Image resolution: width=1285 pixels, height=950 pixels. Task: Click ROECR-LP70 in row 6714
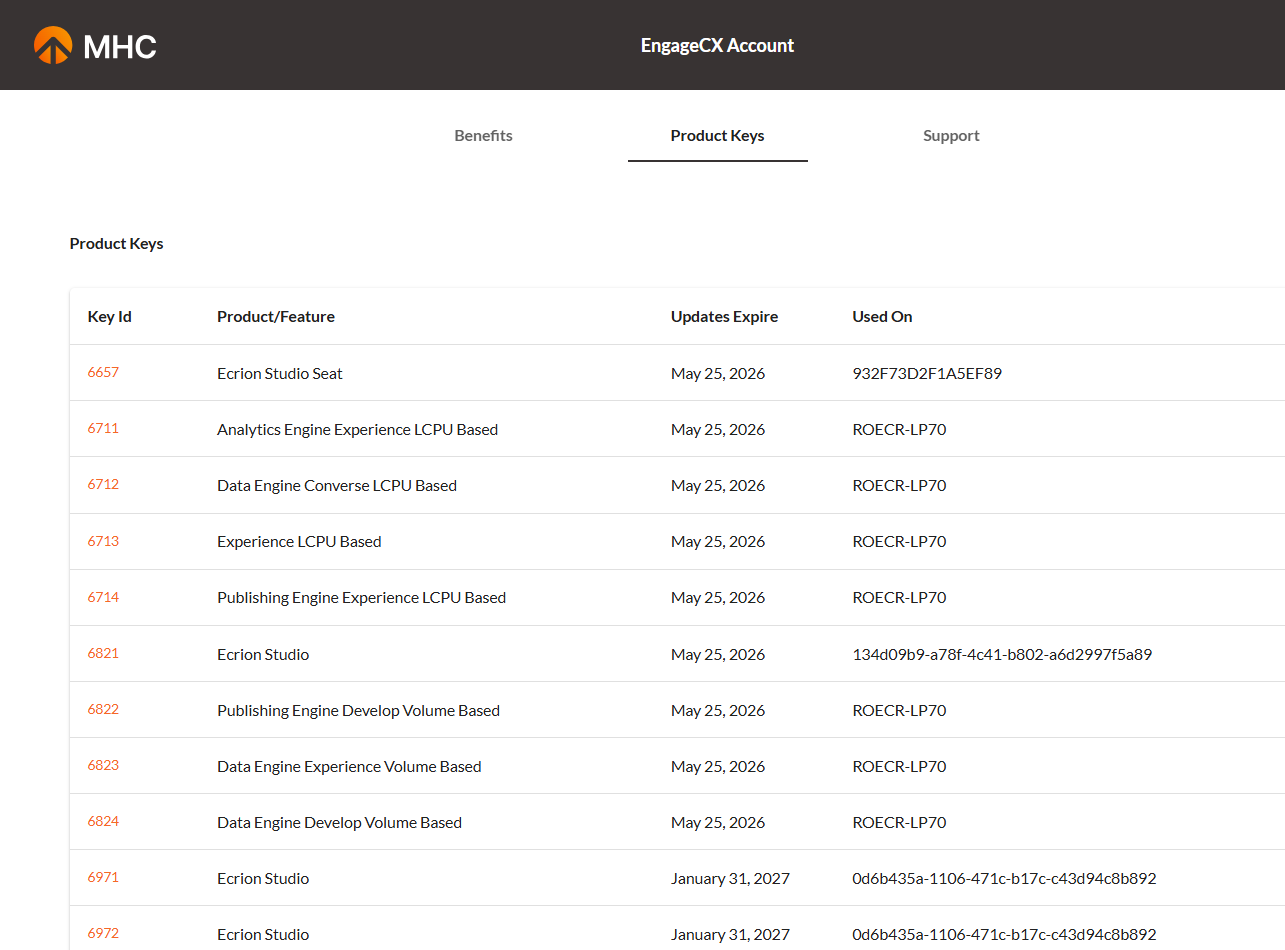899,597
